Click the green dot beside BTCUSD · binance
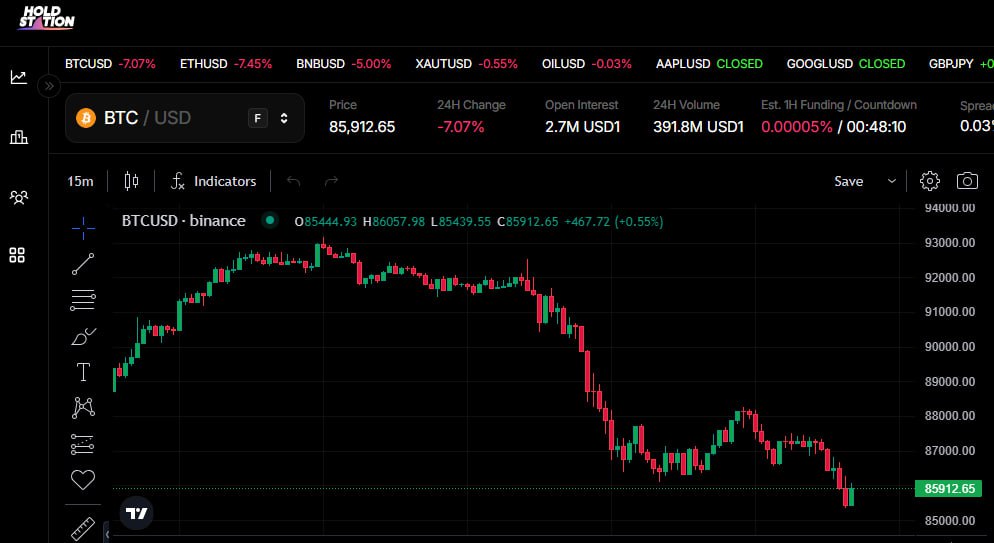This screenshot has height=543, width=994. point(270,220)
